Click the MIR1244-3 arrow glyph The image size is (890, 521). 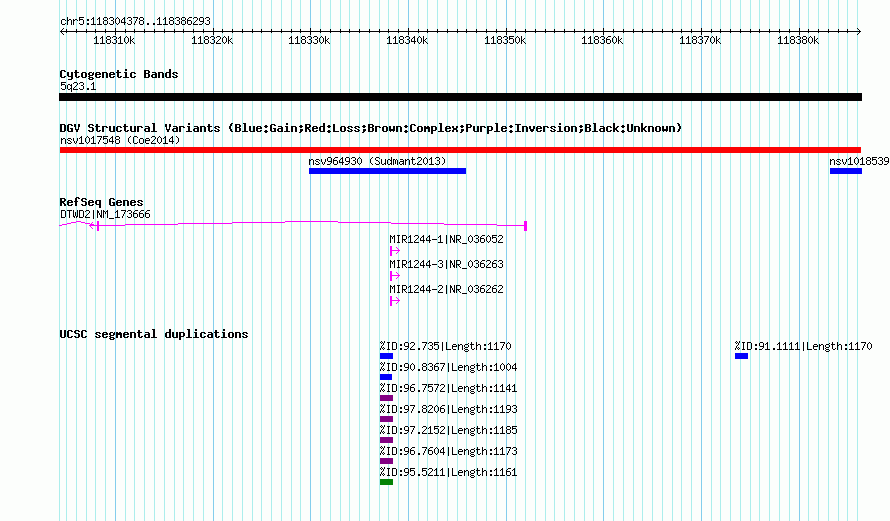[x=395, y=276]
